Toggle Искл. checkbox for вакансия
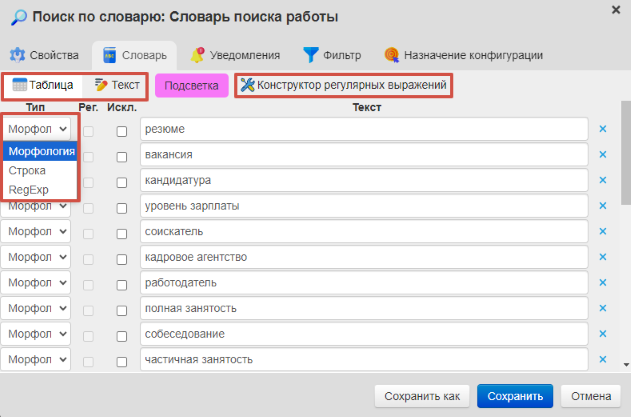Screen dimensions: 631x417 122,157
